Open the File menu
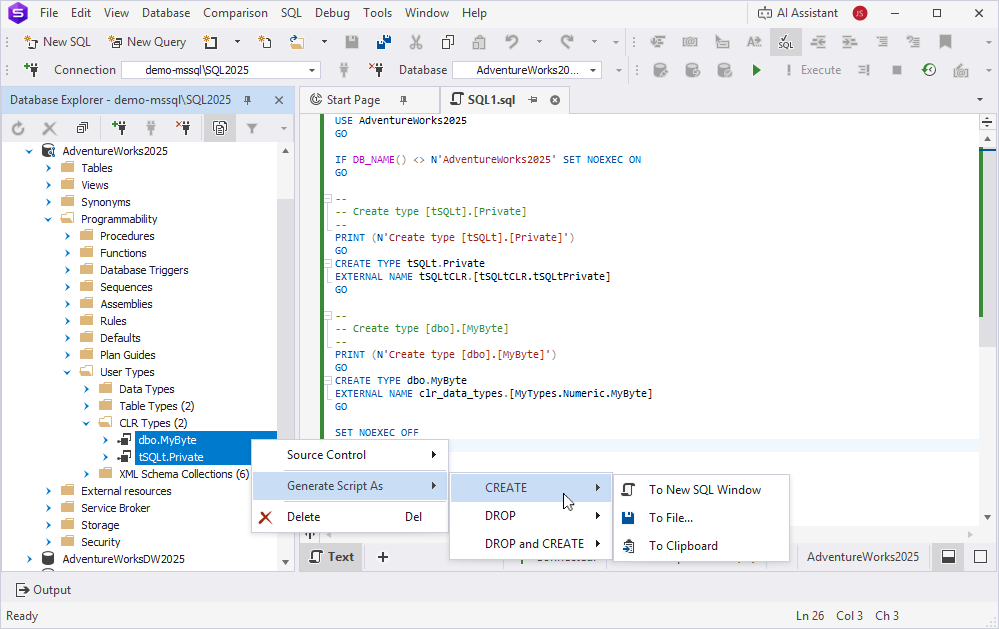999x629 pixels. [x=48, y=13]
